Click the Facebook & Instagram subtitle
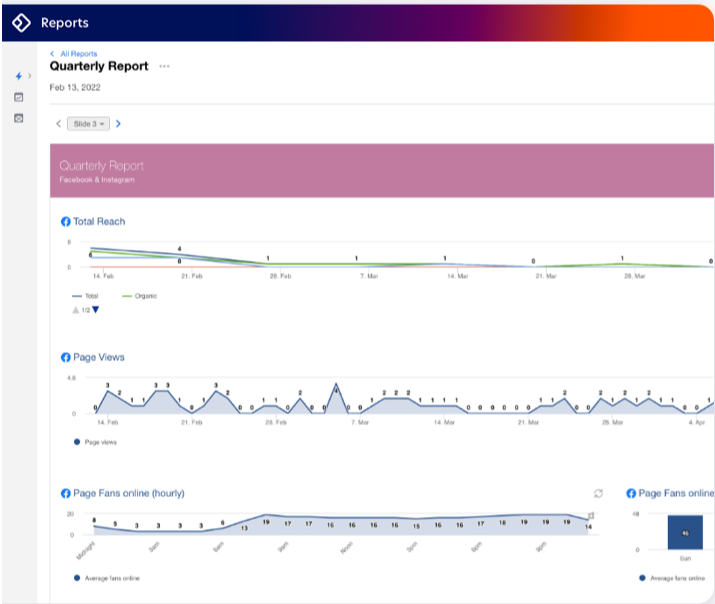This screenshot has width=715, height=604. point(97,180)
